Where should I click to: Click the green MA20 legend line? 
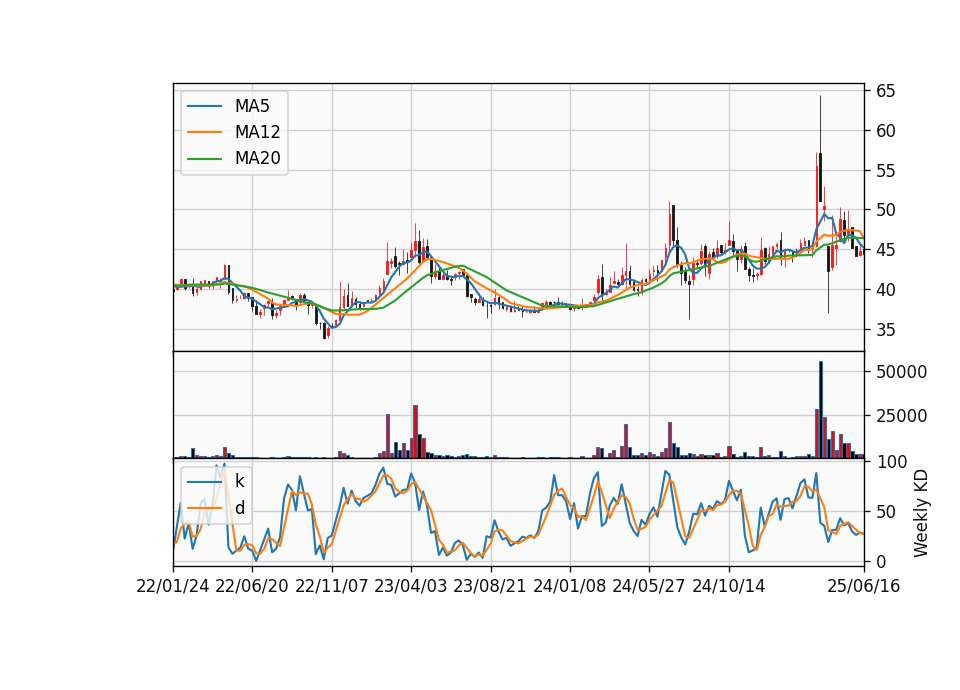[x=204, y=158]
